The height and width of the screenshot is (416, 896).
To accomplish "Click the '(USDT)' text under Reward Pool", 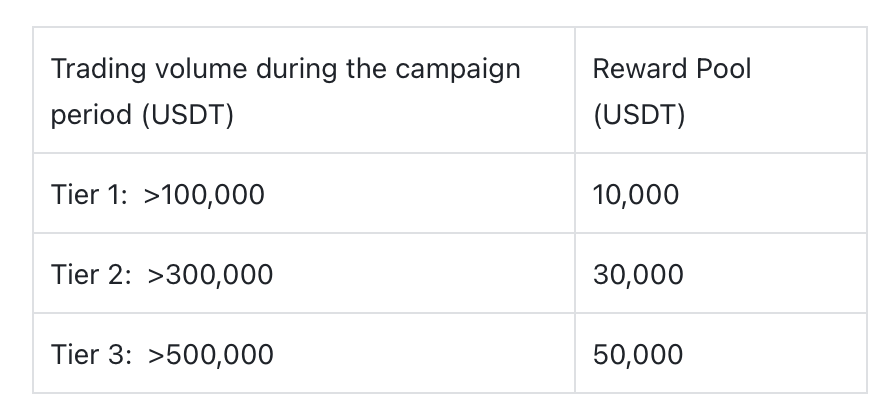I will (x=639, y=115).
